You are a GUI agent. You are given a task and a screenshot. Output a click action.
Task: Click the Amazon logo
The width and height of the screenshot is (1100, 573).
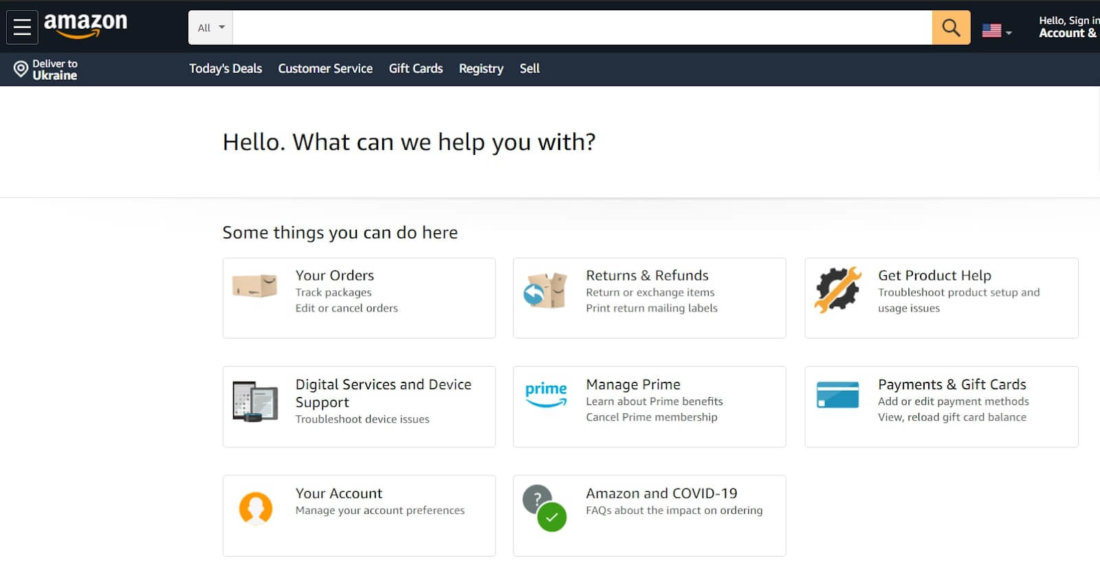[86, 26]
